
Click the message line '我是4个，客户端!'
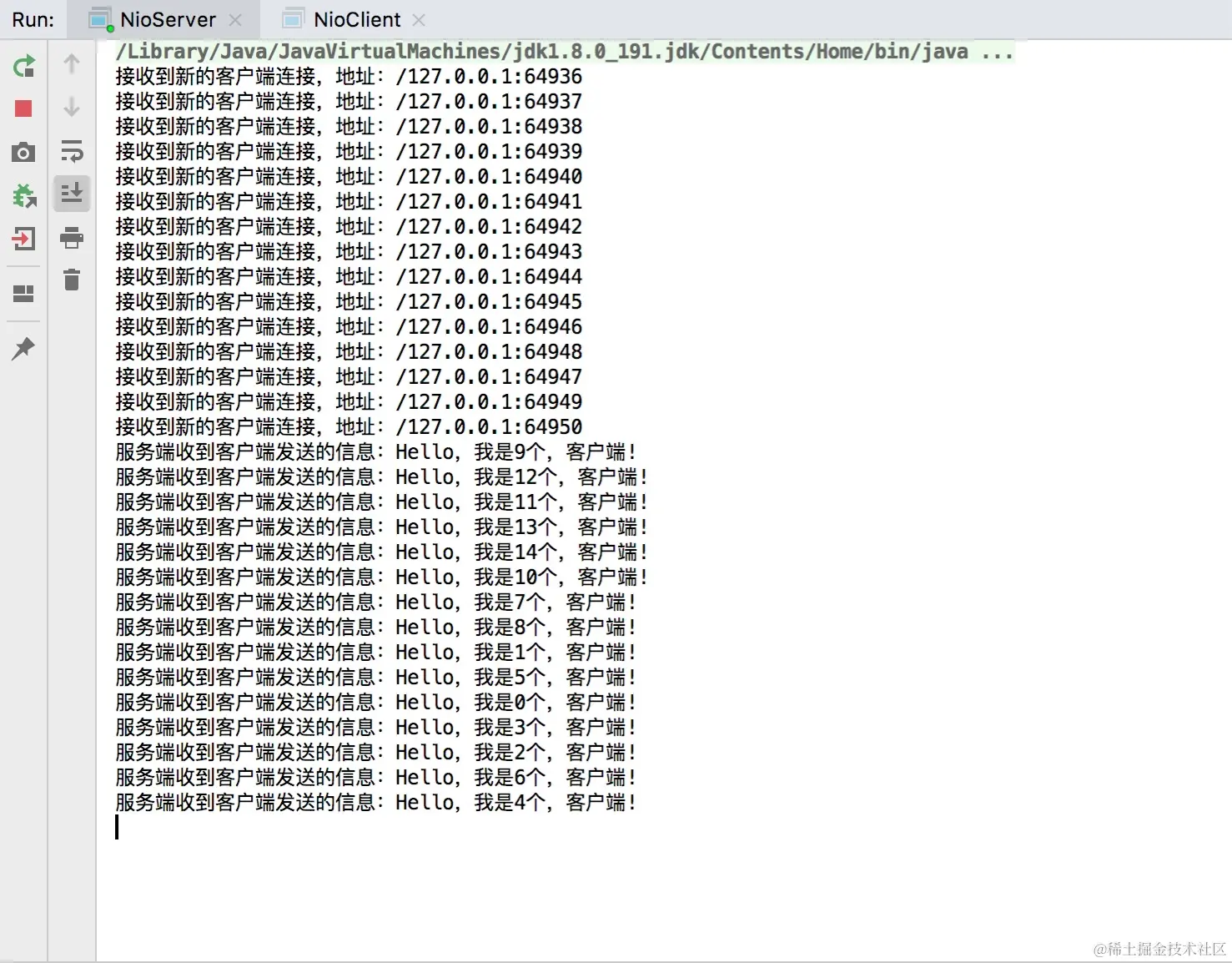376,803
